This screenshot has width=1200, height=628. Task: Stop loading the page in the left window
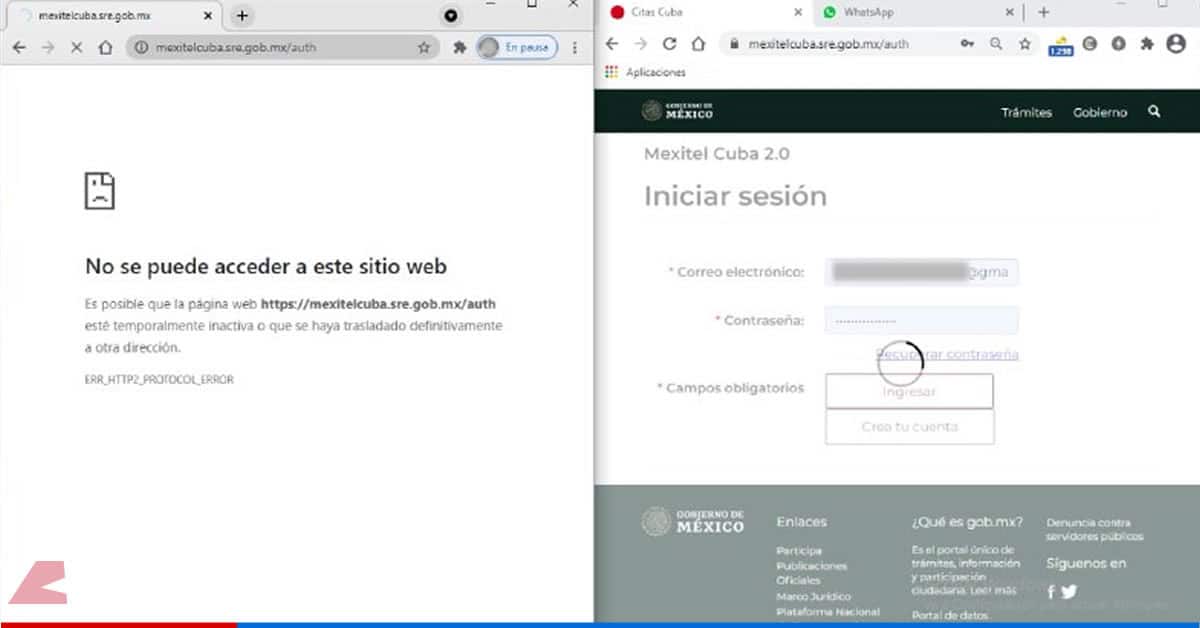[76, 47]
